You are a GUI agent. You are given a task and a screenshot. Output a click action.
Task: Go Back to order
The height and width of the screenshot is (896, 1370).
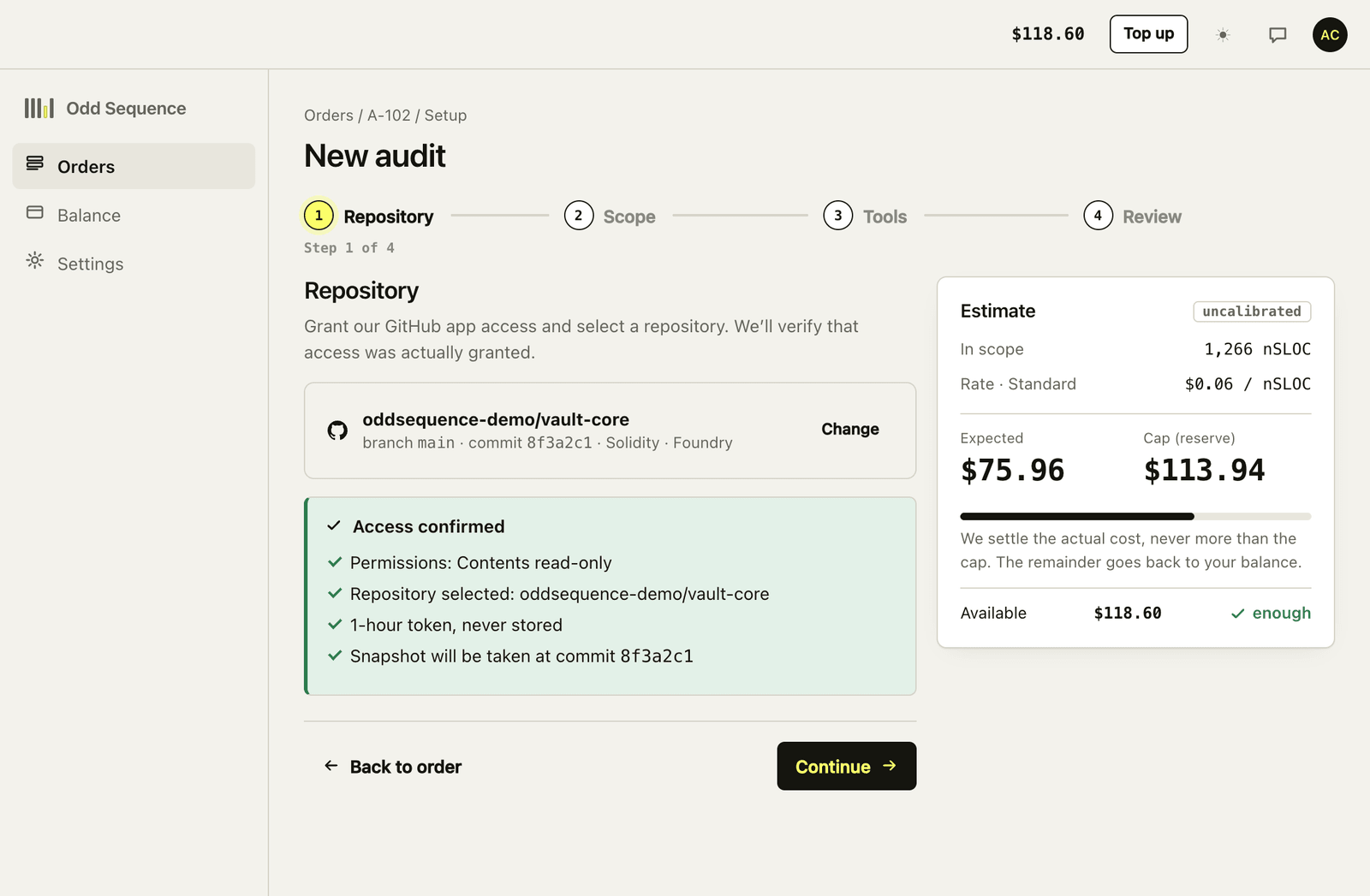point(393,767)
